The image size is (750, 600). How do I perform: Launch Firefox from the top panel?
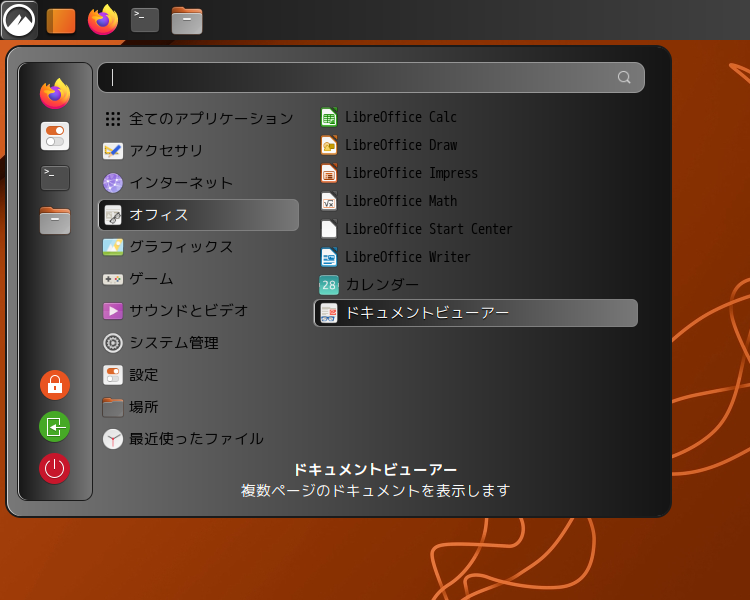click(102, 20)
